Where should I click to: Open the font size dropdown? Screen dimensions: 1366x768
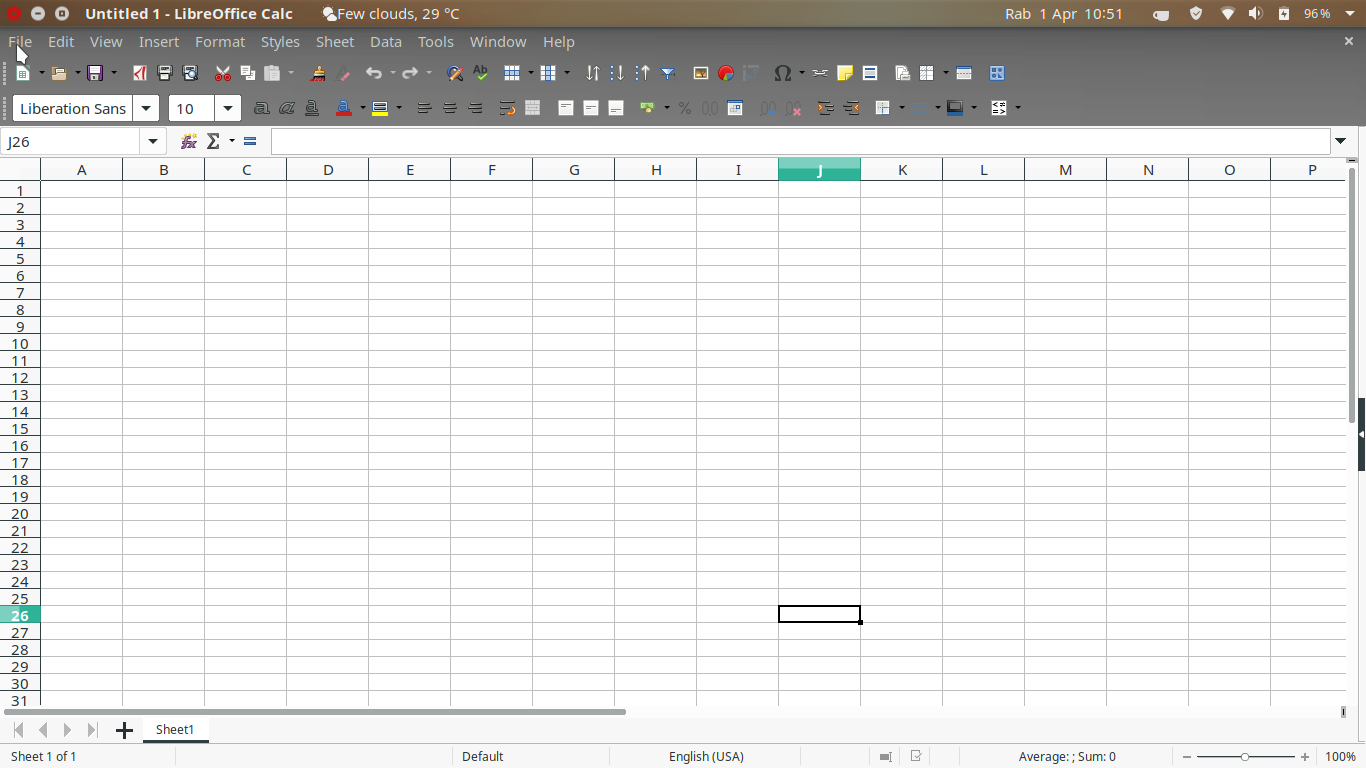pos(228,108)
